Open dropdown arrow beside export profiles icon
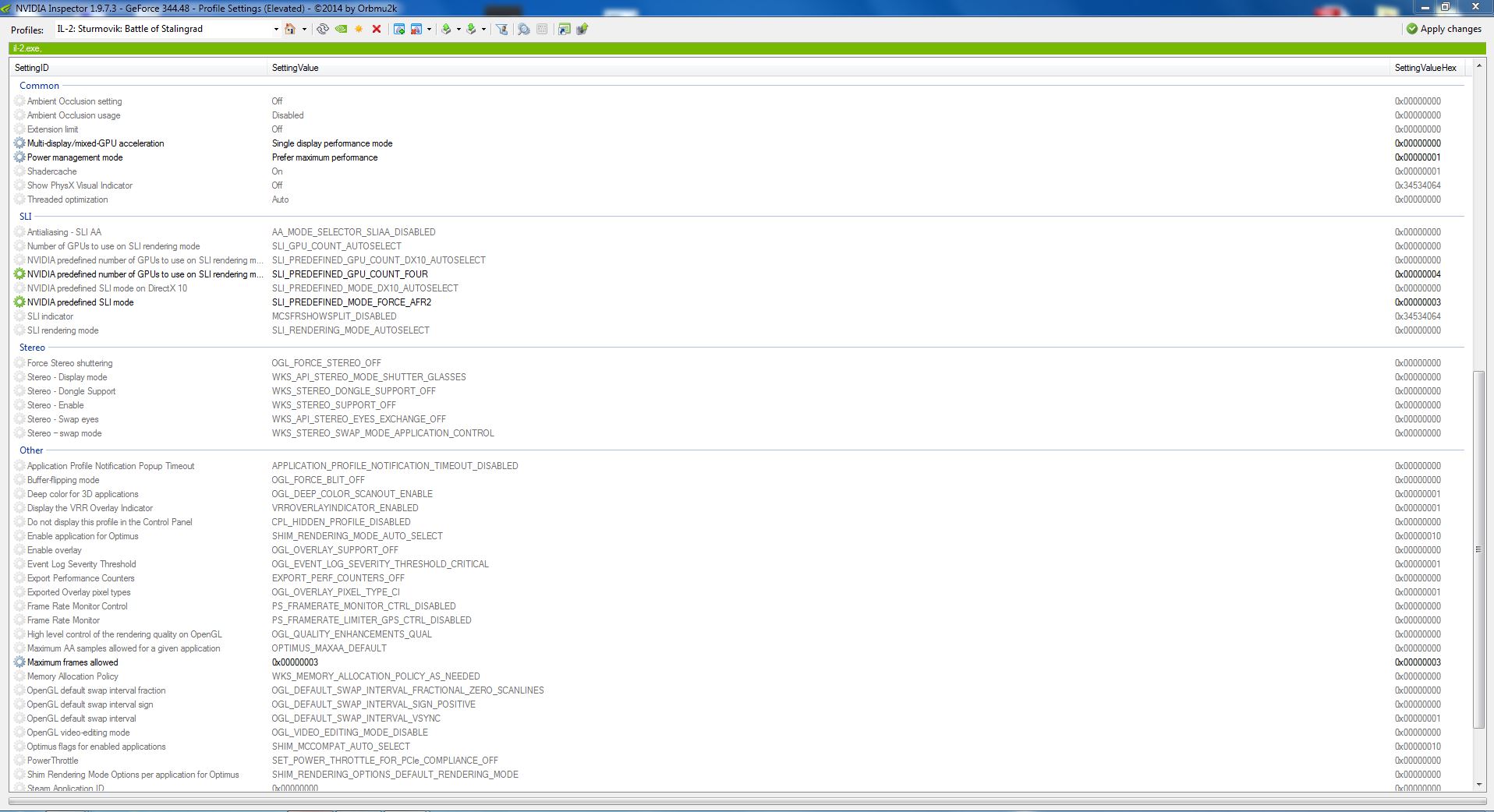The image size is (1494, 812). pos(458,30)
